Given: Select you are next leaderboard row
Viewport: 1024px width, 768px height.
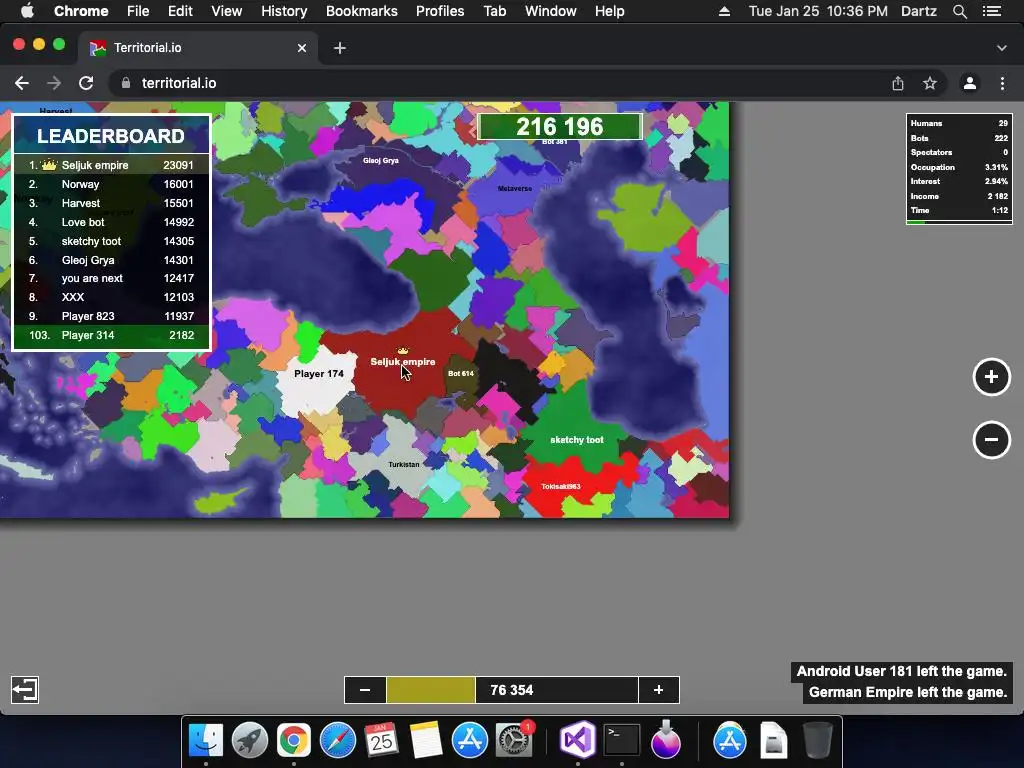Looking at the screenshot, I should [112, 278].
